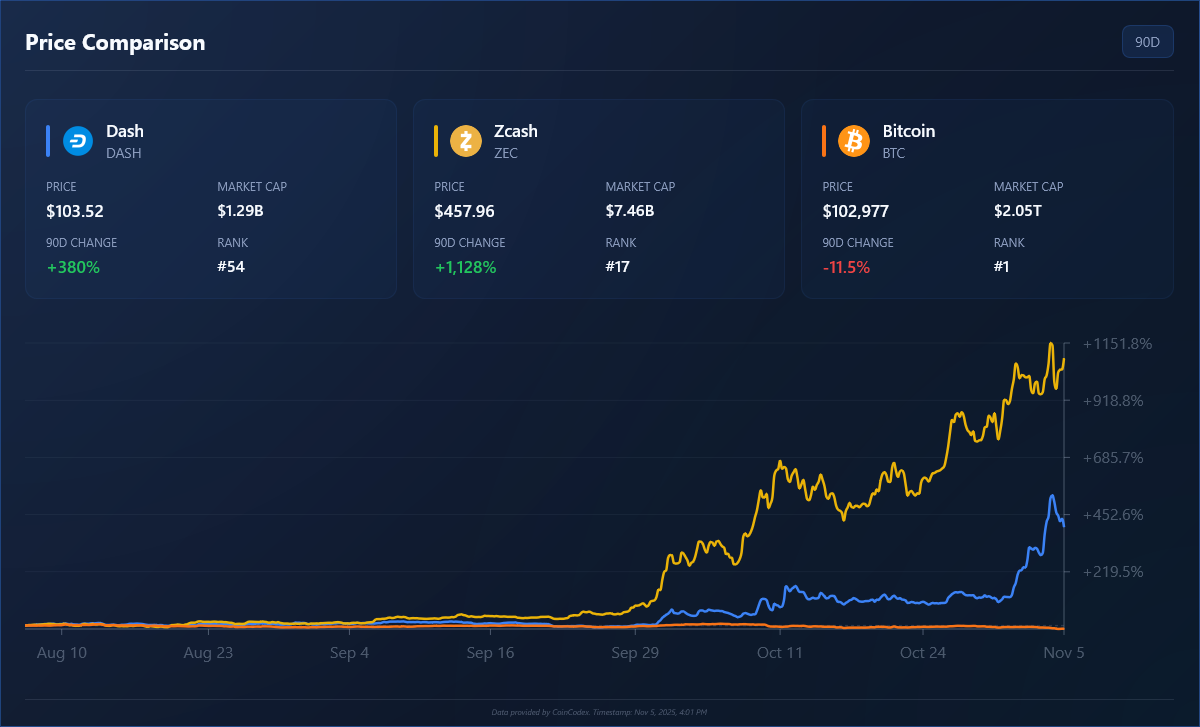Viewport: 1200px width, 727px height.
Task: Click the Dash logo icon
Action: tap(78, 140)
